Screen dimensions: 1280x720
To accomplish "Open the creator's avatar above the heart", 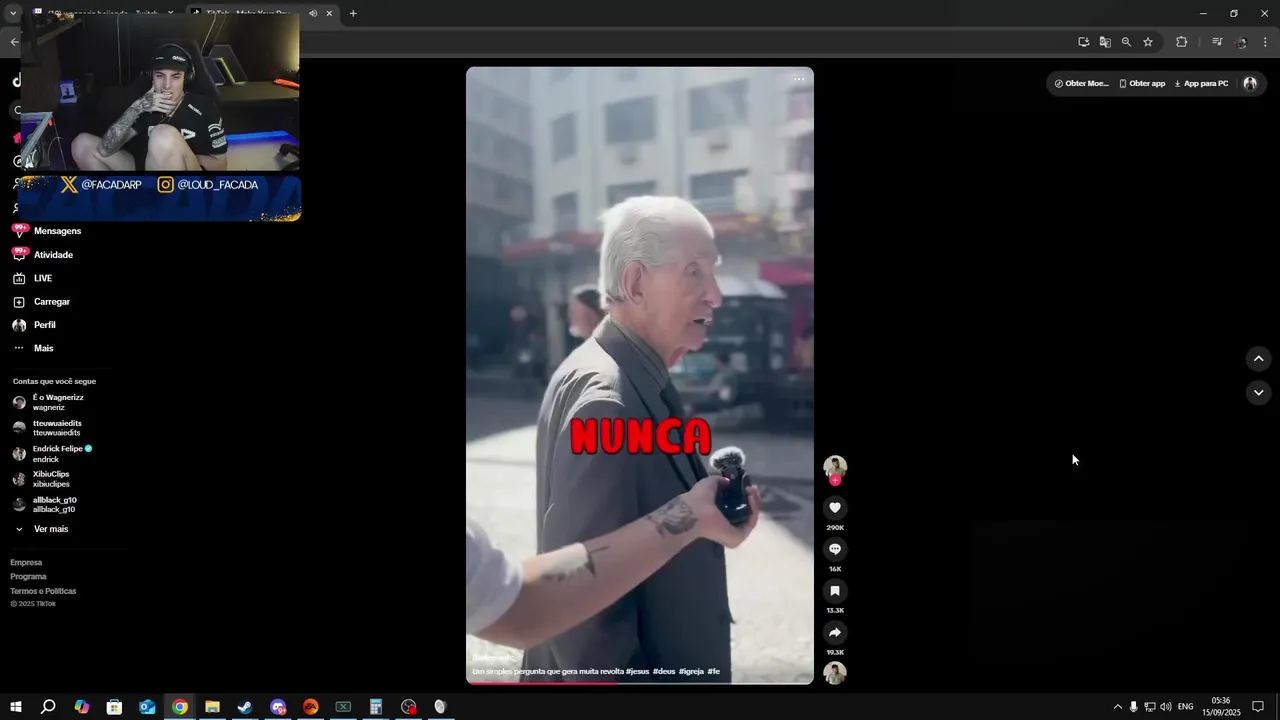I will pos(835,467).
